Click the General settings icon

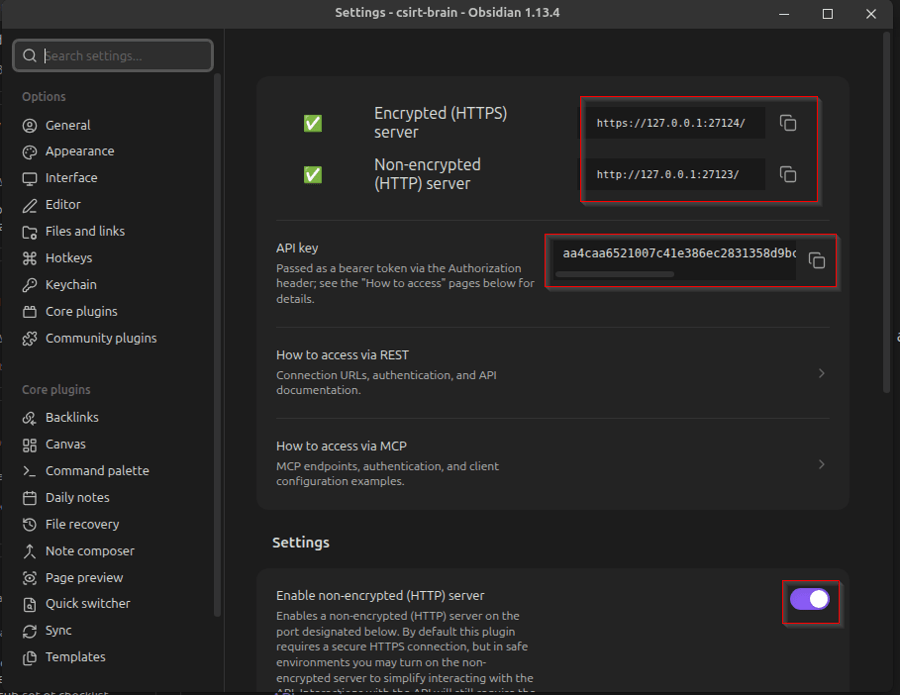coord(30,126)
